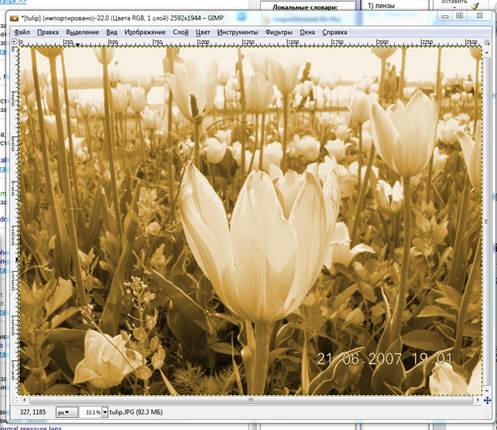Click the status text tulip.JPG (92.3 МБ)
497x430 pixels.
[x=136, y=412]
